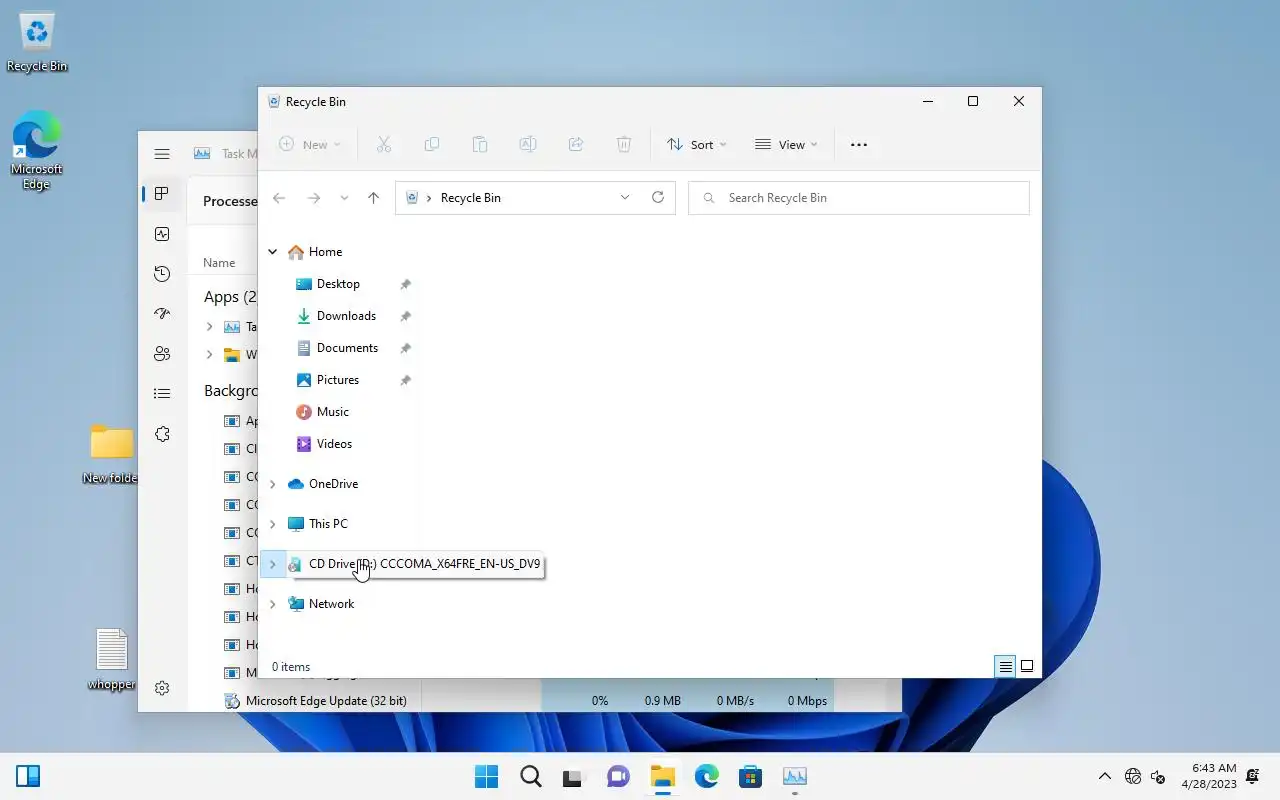Expand the OneDrive tree node

tap(272, 484)
